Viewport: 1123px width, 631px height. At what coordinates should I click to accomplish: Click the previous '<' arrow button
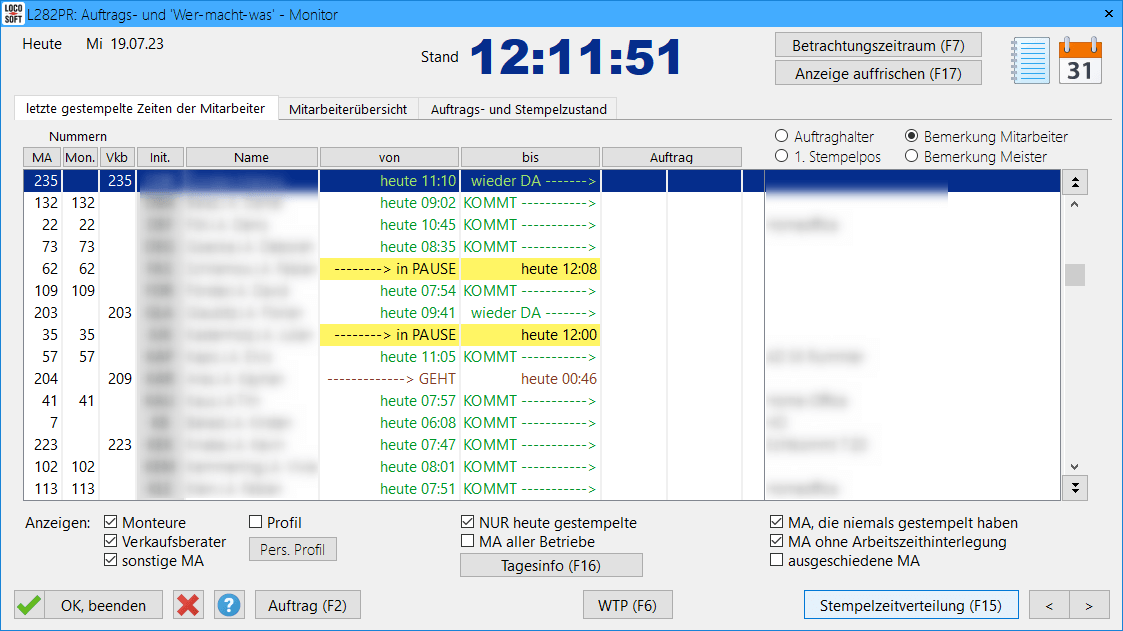point(1049,605)
